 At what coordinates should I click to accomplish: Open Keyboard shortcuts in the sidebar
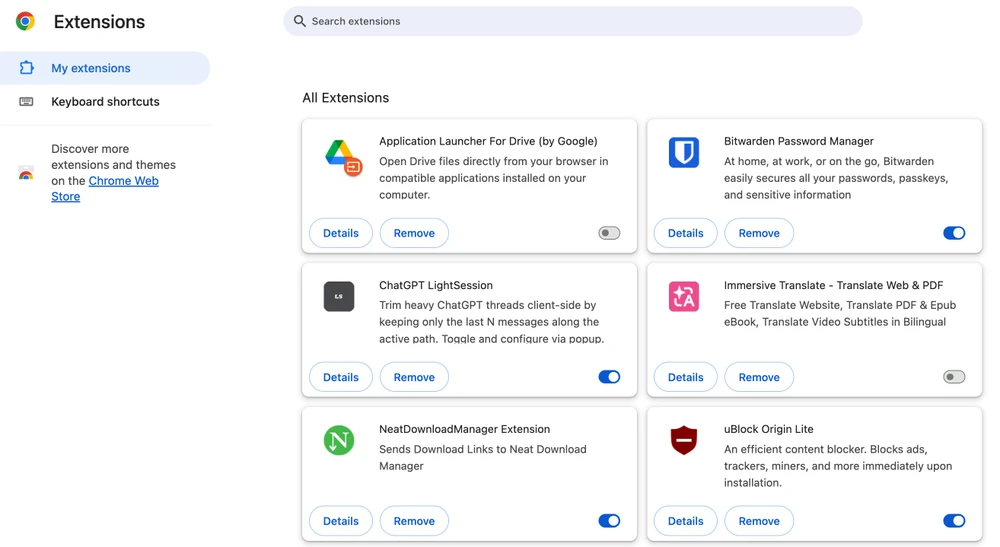pos(105,102)
